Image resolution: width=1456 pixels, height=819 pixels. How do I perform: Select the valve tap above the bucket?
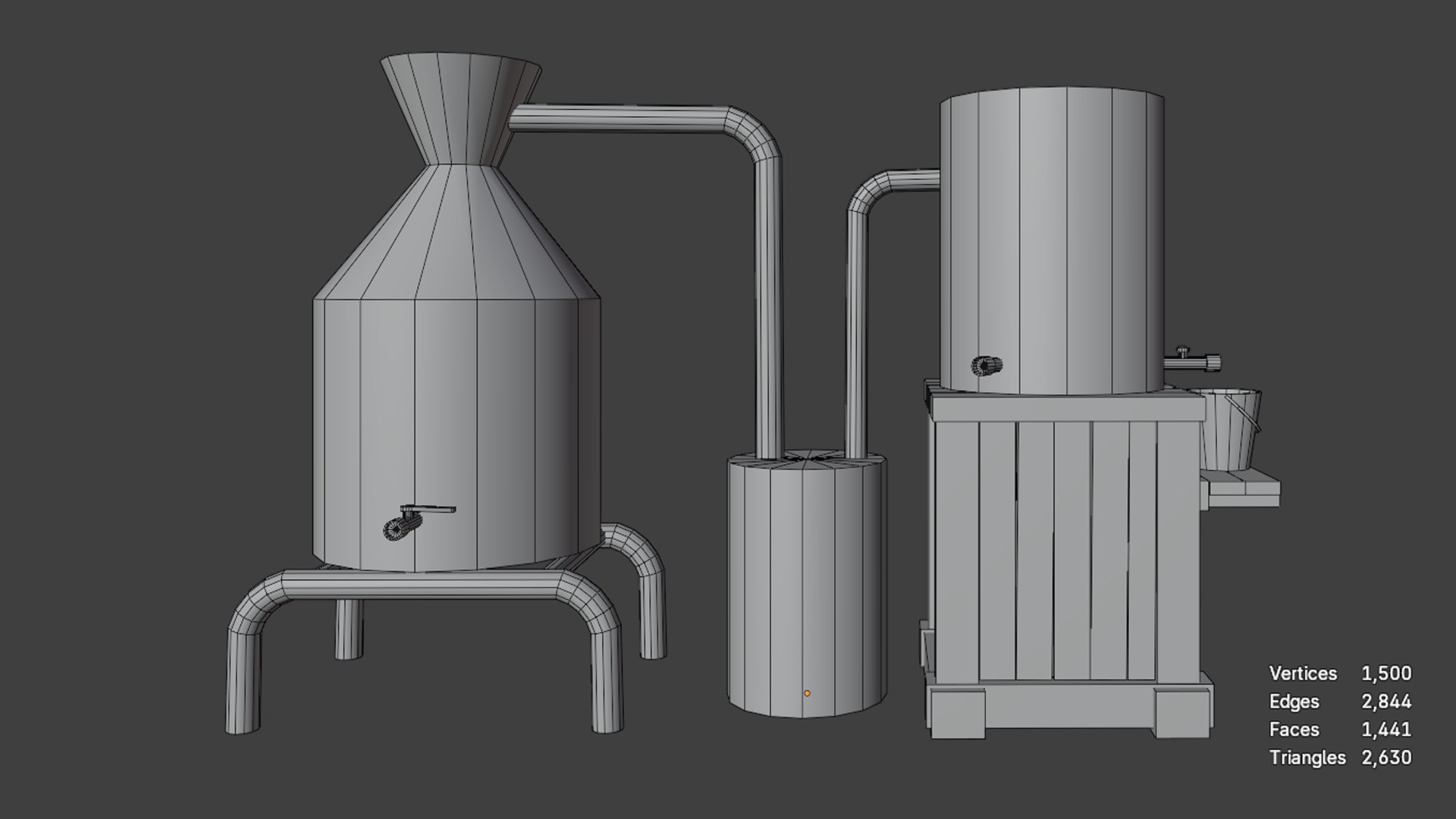click(x=1192, y=359)
